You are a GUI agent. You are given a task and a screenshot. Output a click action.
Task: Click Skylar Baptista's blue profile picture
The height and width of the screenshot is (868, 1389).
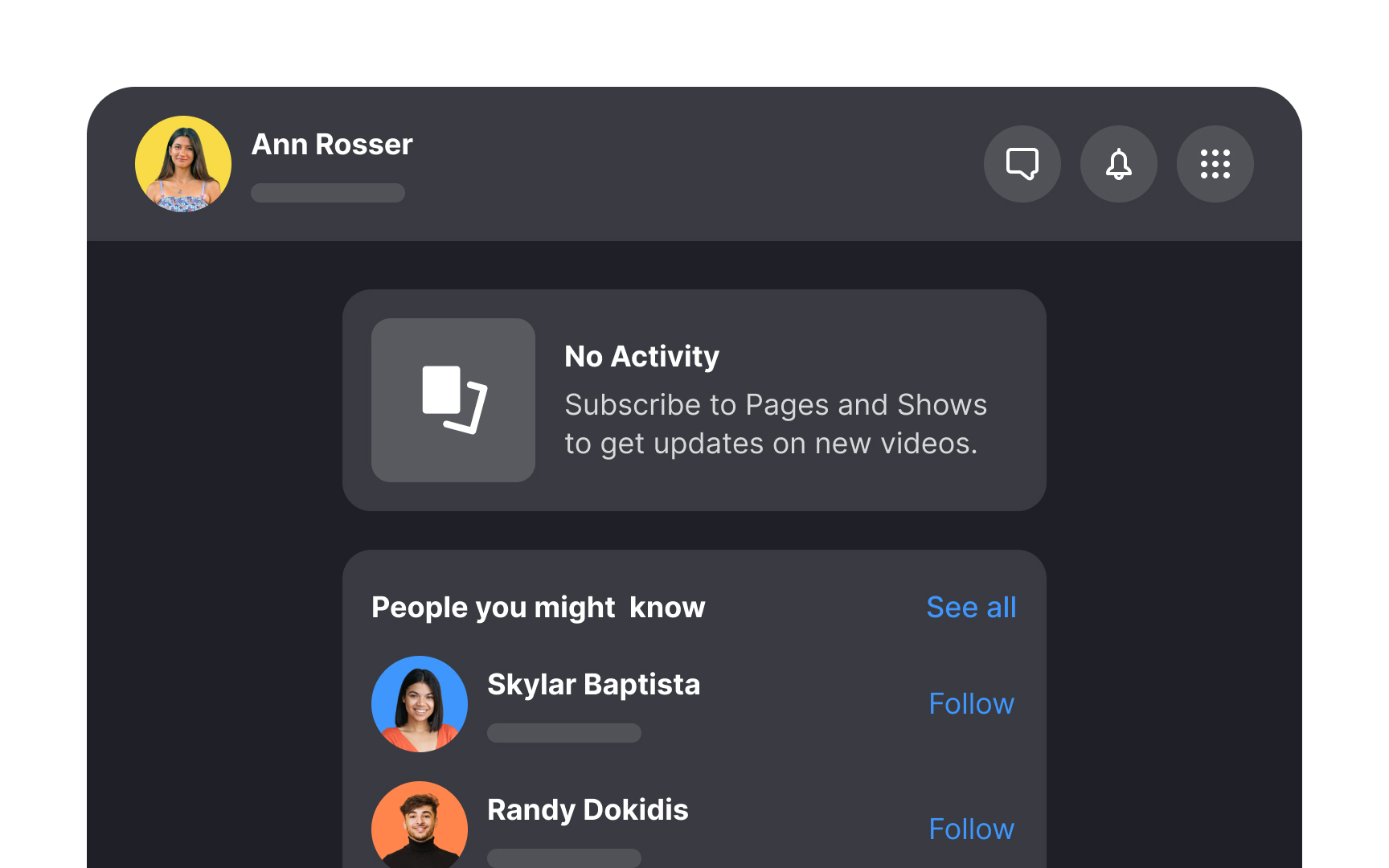point(419,703)
